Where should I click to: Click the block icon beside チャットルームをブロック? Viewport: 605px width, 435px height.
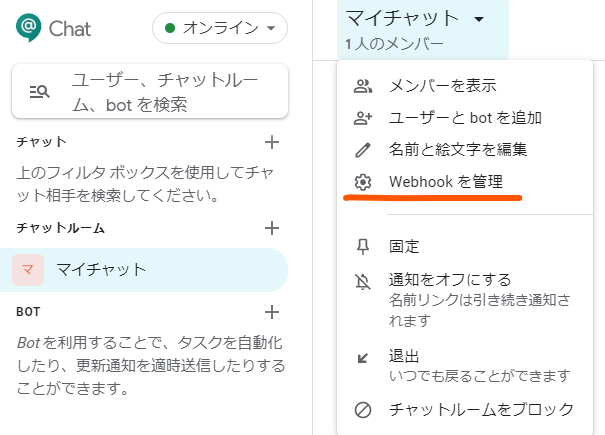point(363,410)
